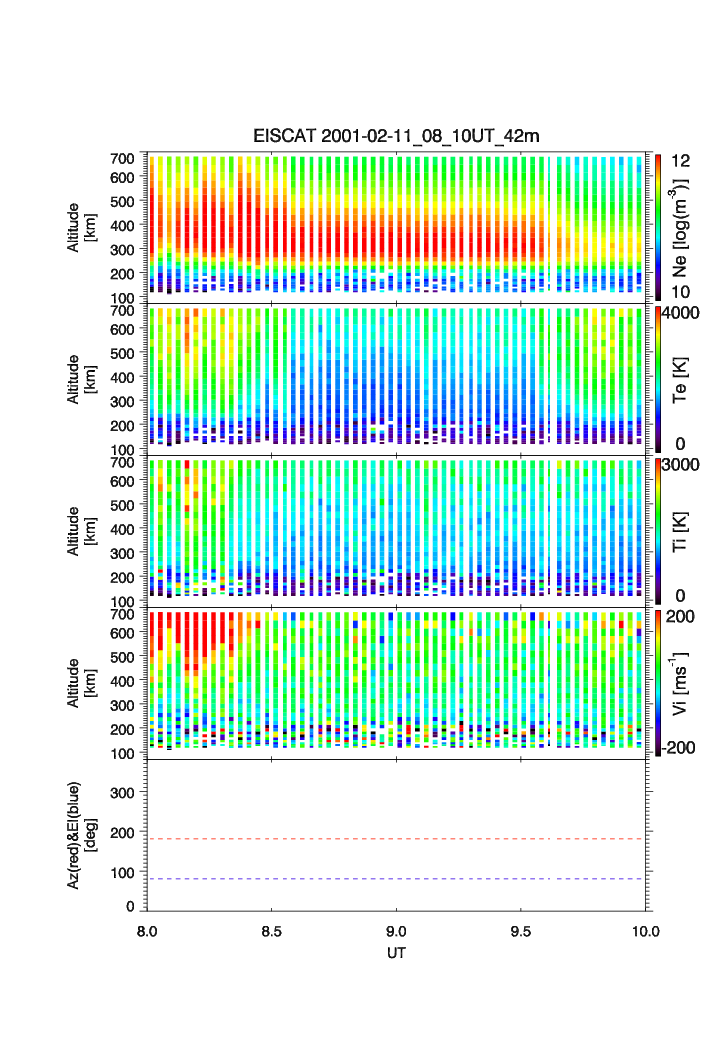Select the 8.0 tick label on the UT axis
The image size is (708, 1063).
tap(147, 931)
